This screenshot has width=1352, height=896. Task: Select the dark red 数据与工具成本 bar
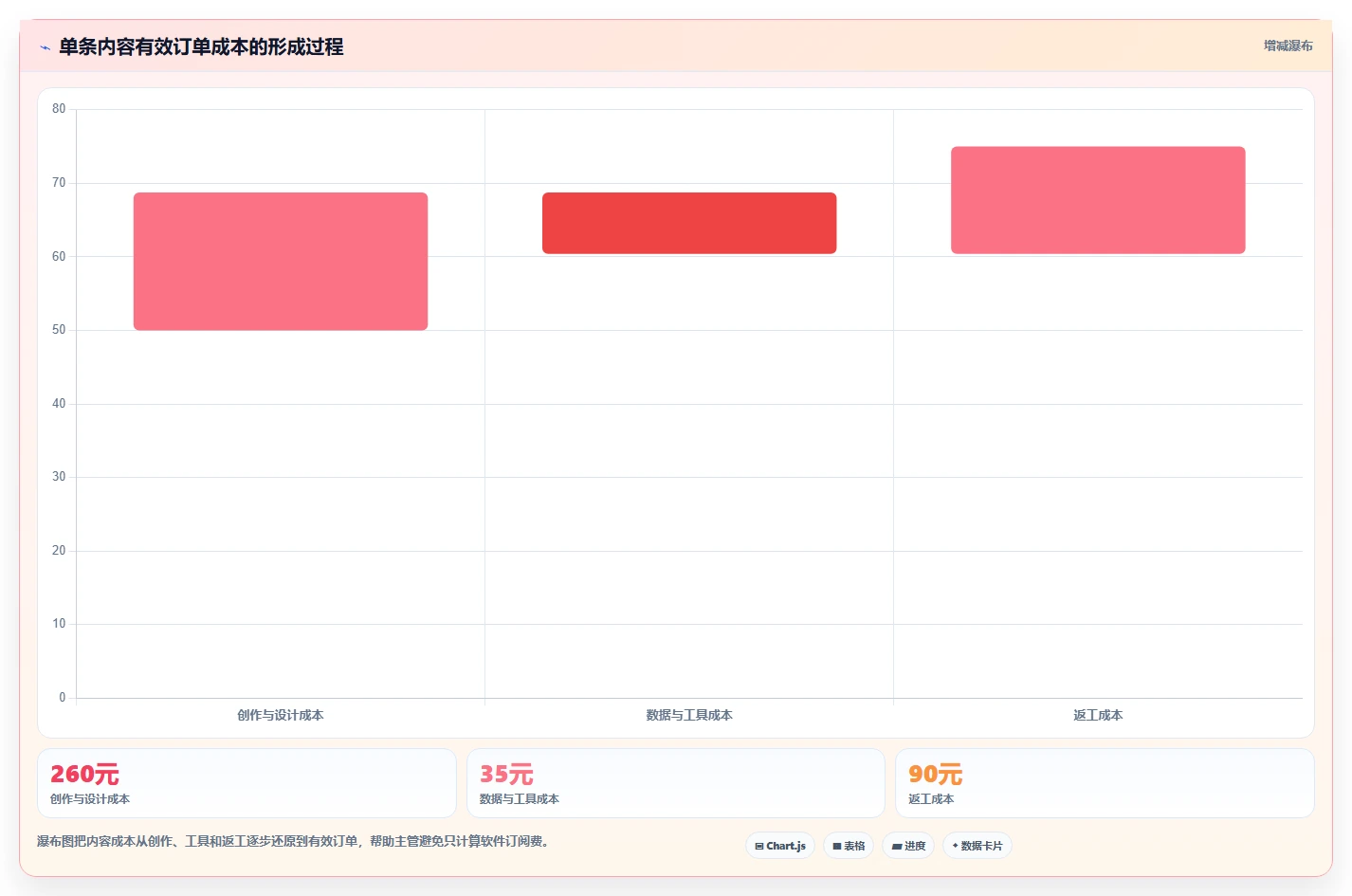(x=689, y=223)
